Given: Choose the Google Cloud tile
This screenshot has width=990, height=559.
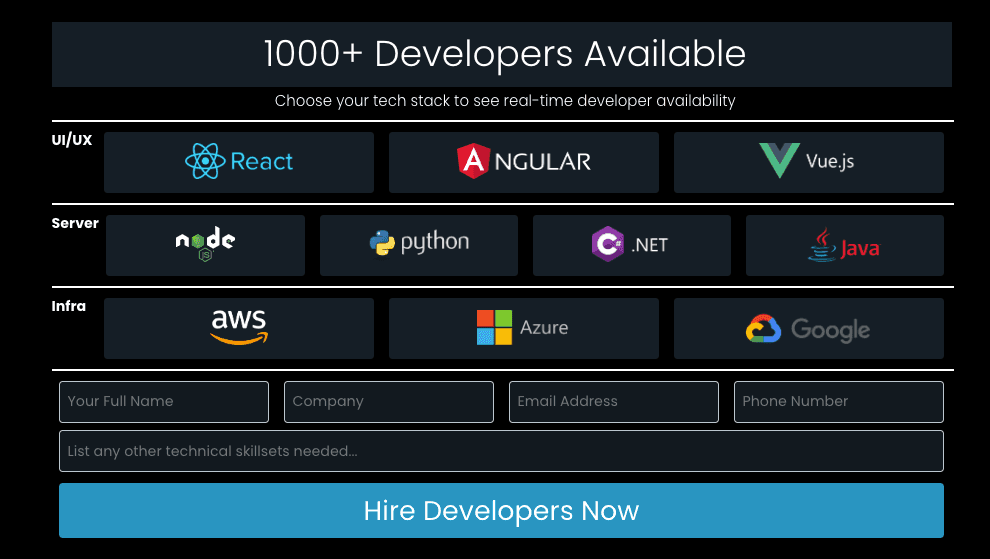Looking at the screenshot, I should 809,328.
